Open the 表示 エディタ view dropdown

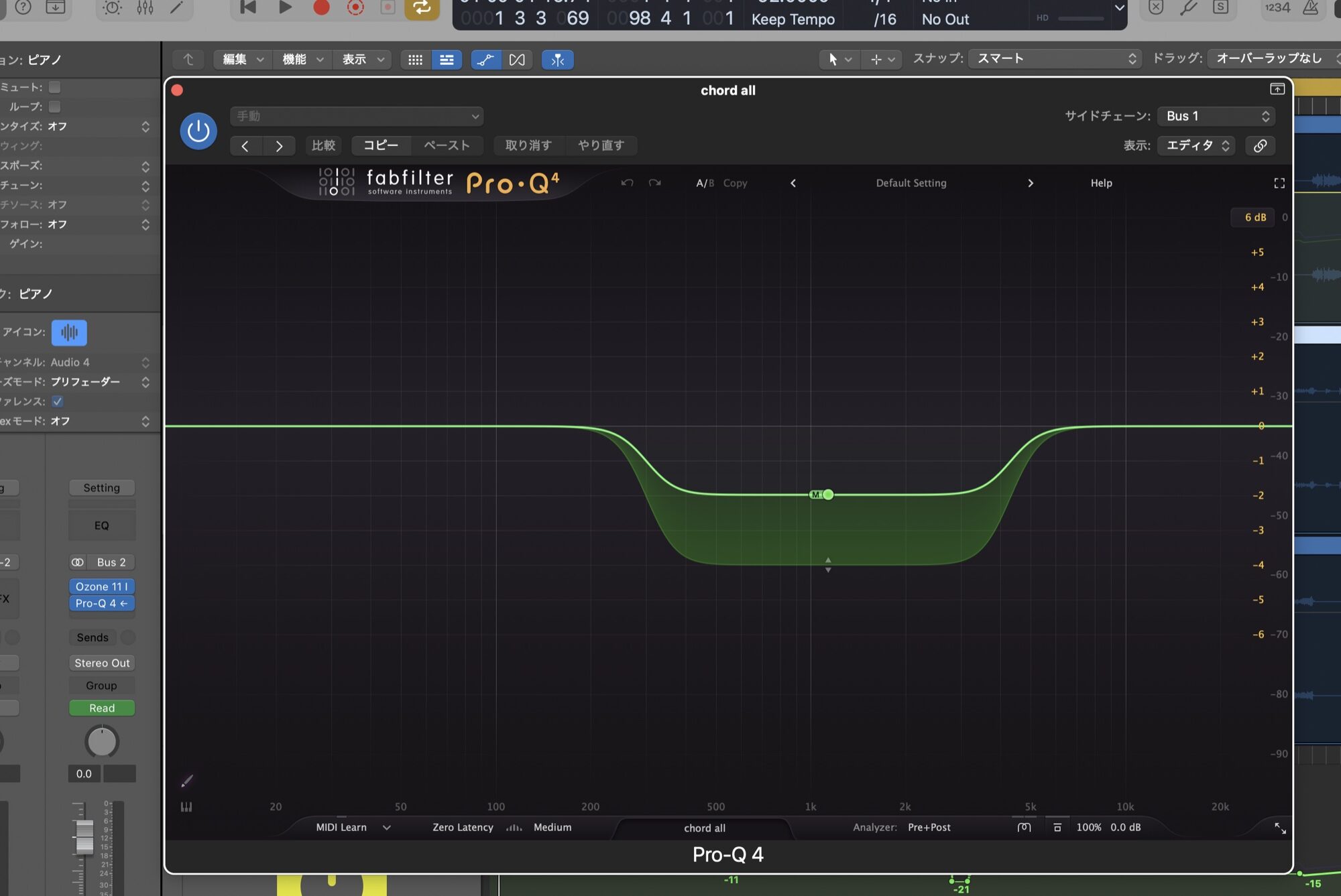1196,145
